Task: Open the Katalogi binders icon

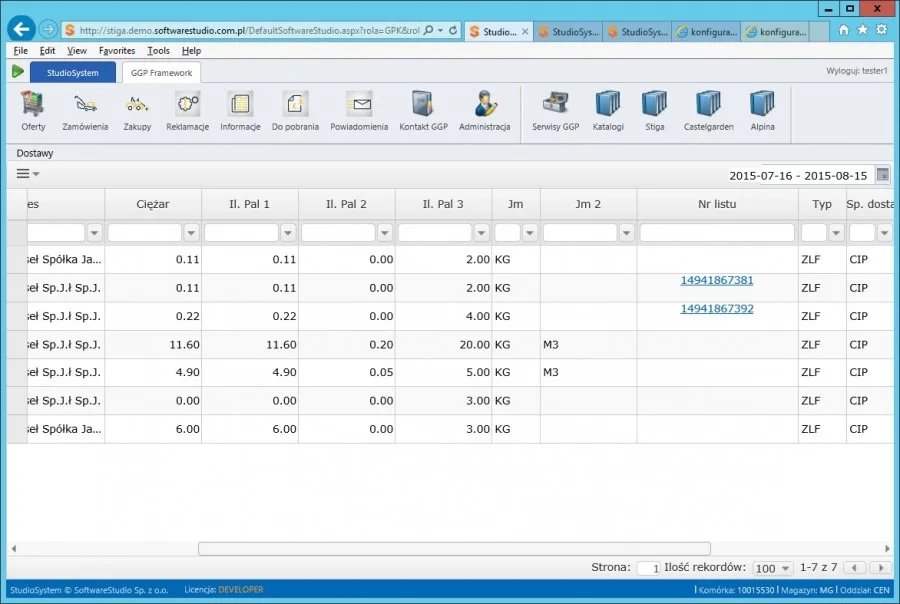Action: tap(608, 104)
